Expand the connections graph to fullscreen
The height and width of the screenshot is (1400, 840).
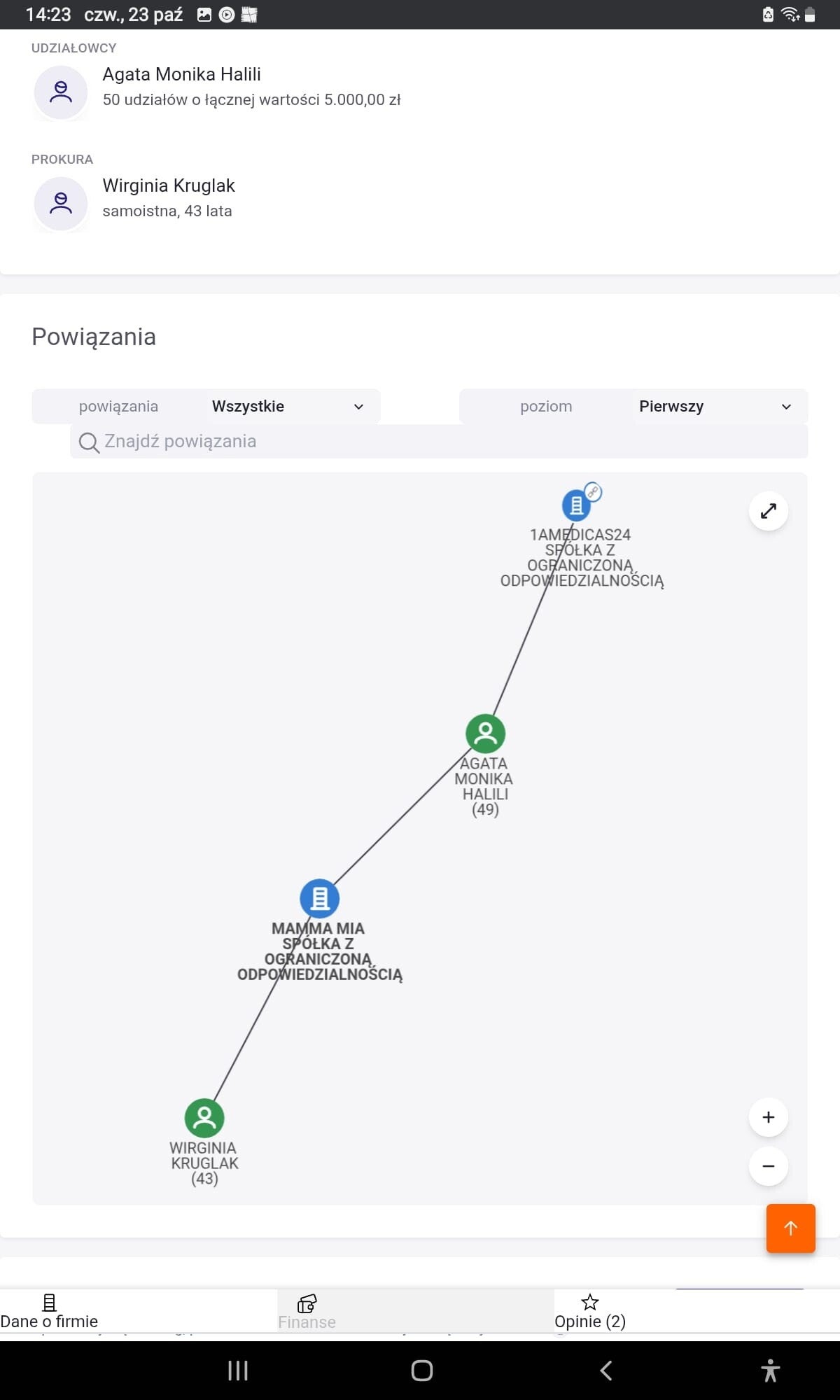click(768, 511)
